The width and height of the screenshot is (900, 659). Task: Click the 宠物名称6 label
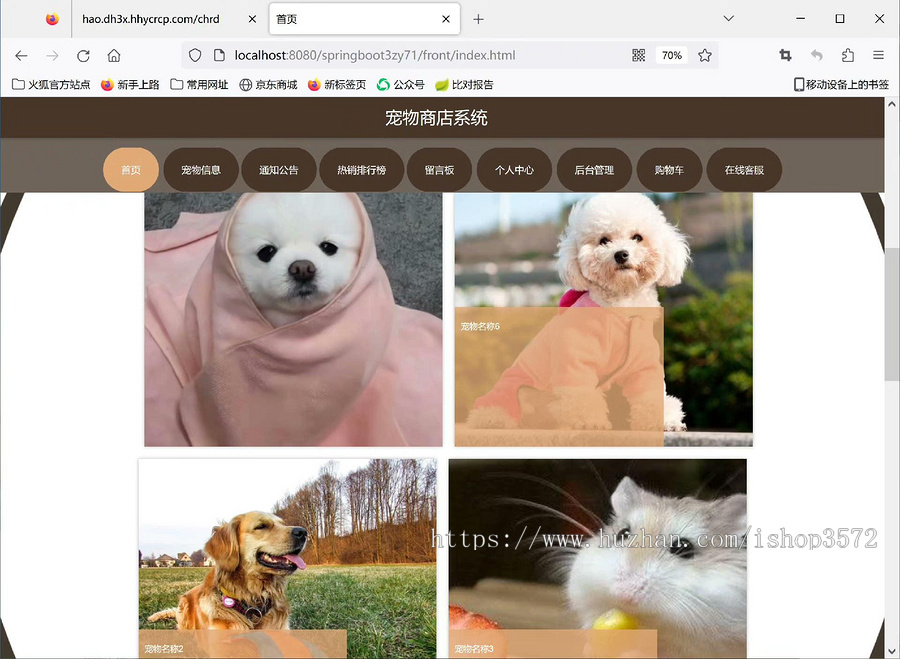pos(480,327)
